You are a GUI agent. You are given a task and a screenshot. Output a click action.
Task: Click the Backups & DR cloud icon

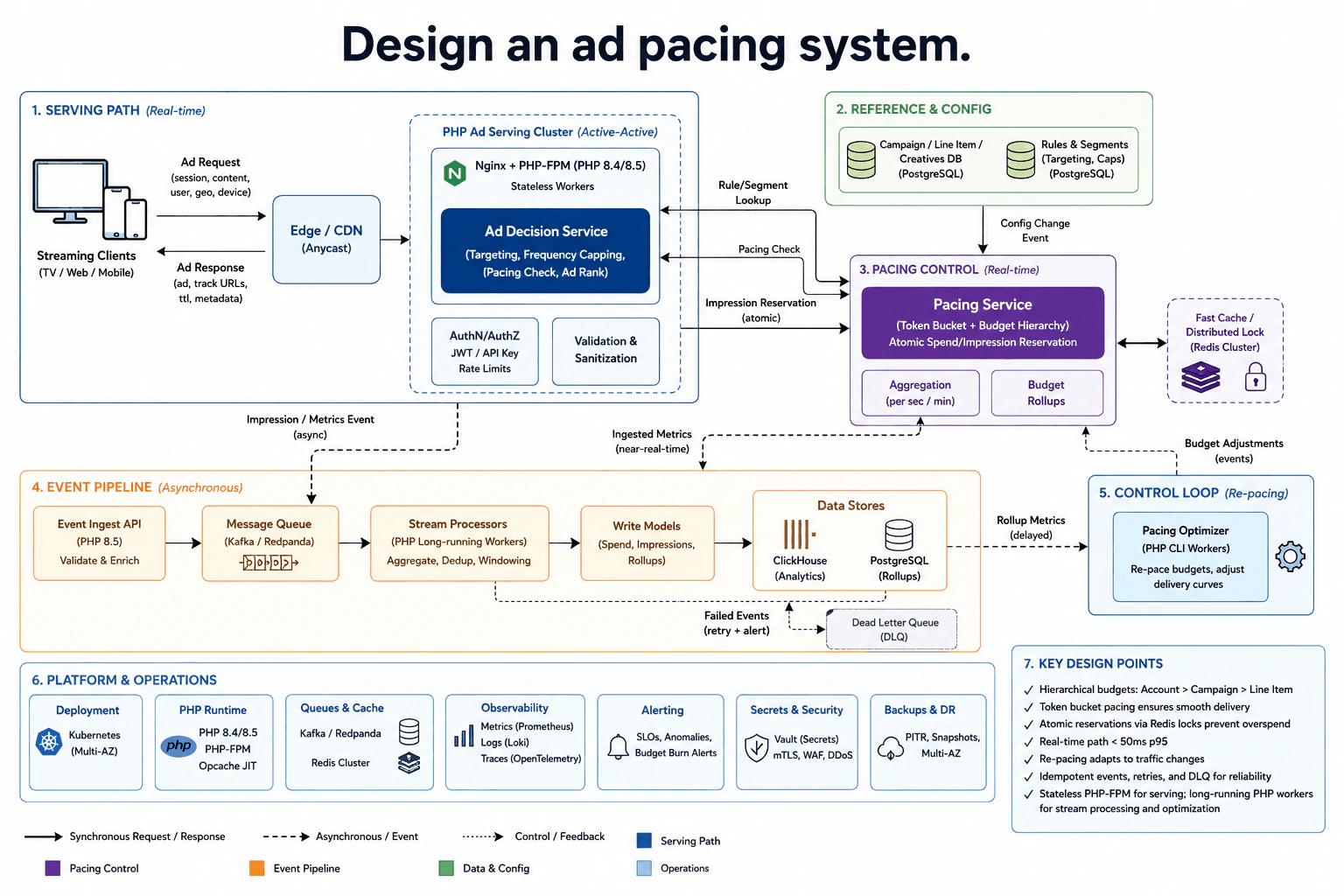(891, 748)
